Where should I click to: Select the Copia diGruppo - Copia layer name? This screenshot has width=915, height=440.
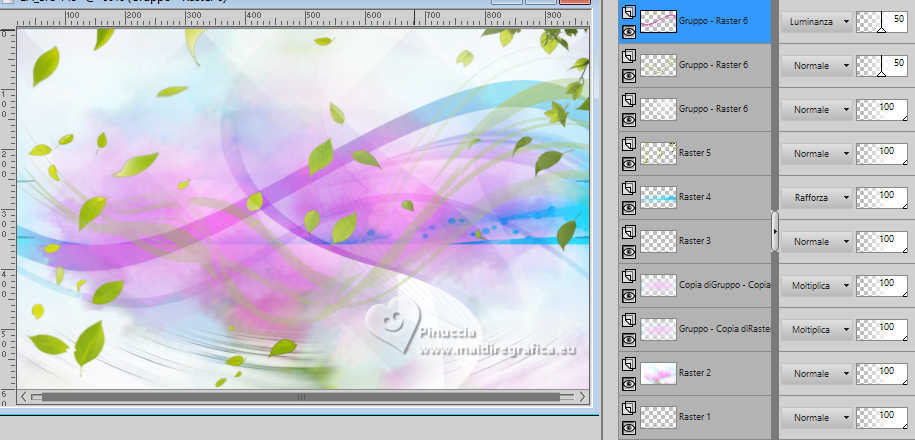(x=725, y=285)
